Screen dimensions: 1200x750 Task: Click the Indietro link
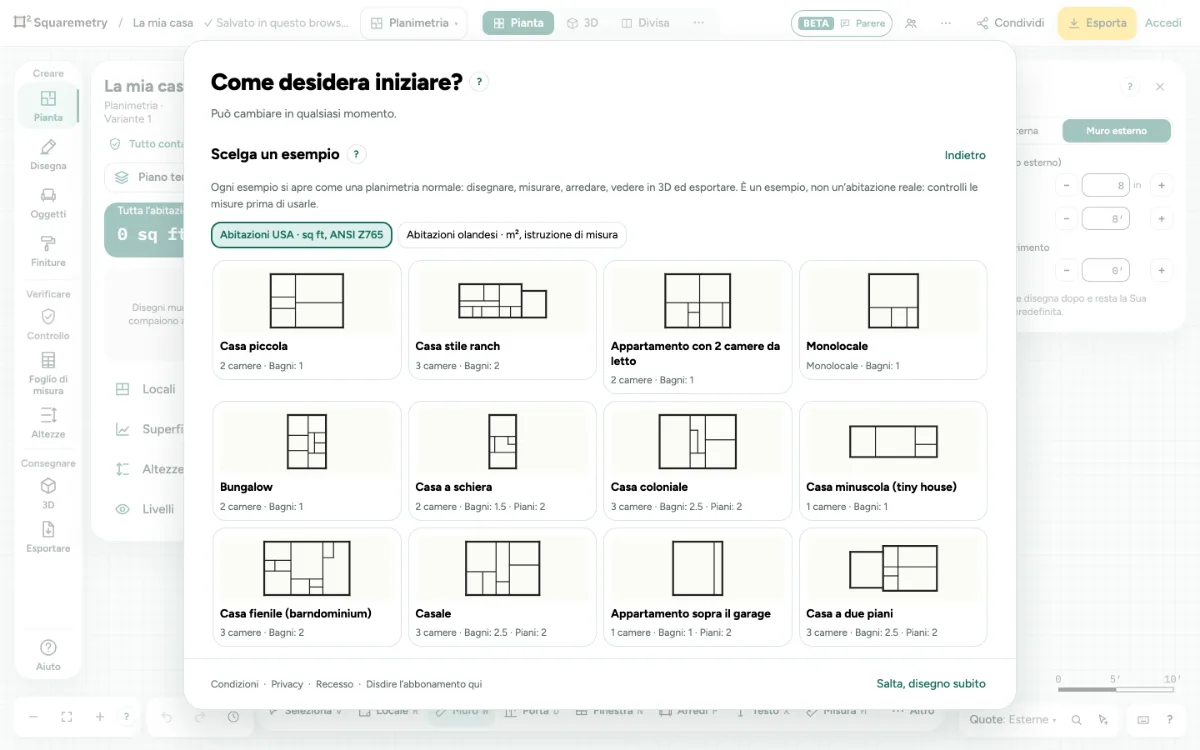[x=965, y=155]
